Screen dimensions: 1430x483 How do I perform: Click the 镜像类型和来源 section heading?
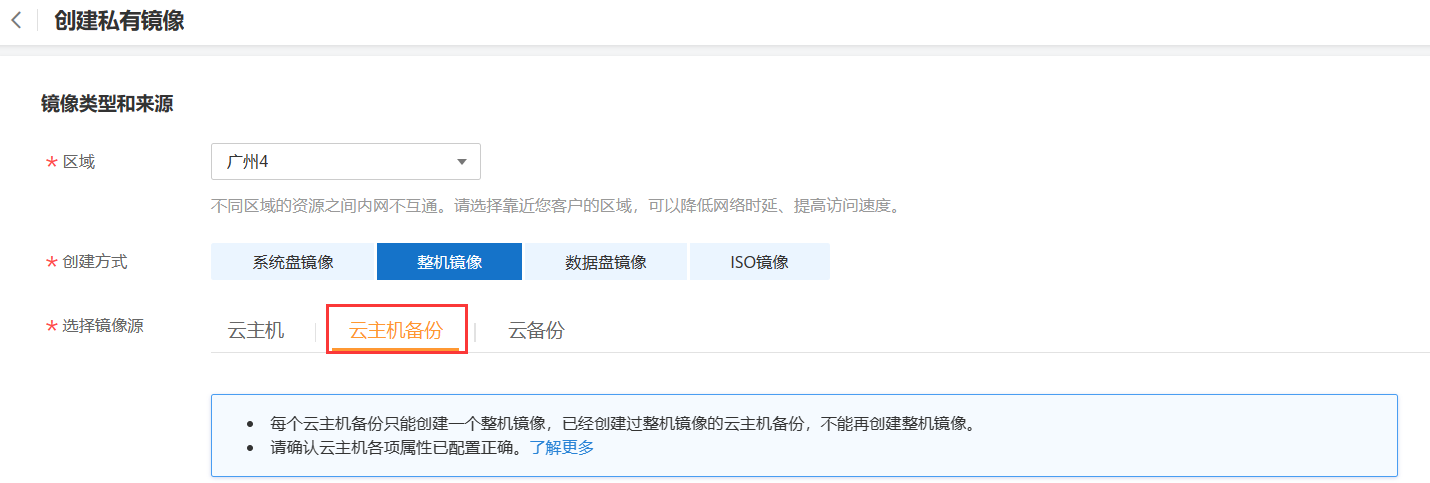107,104
